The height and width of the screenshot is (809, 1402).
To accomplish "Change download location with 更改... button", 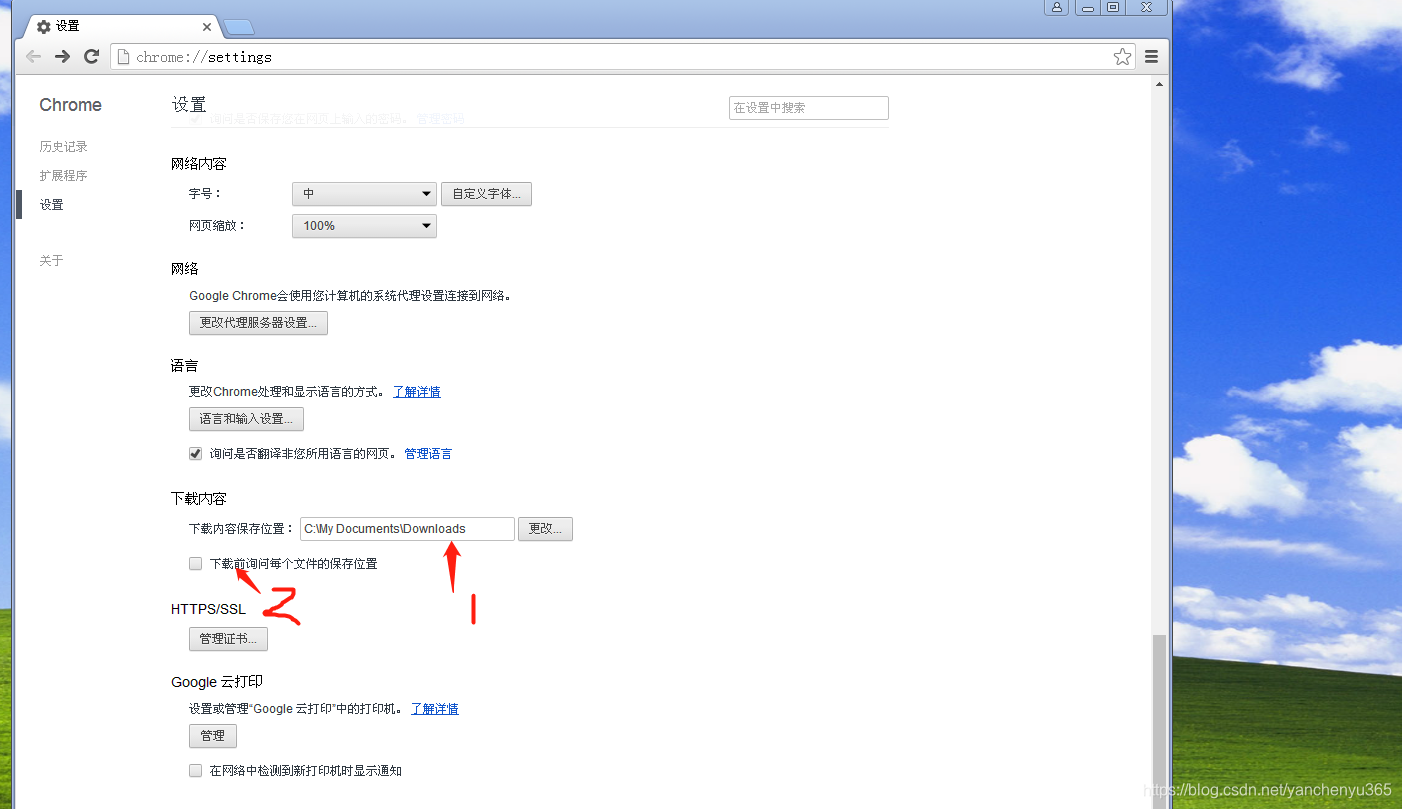I will 545,529.
